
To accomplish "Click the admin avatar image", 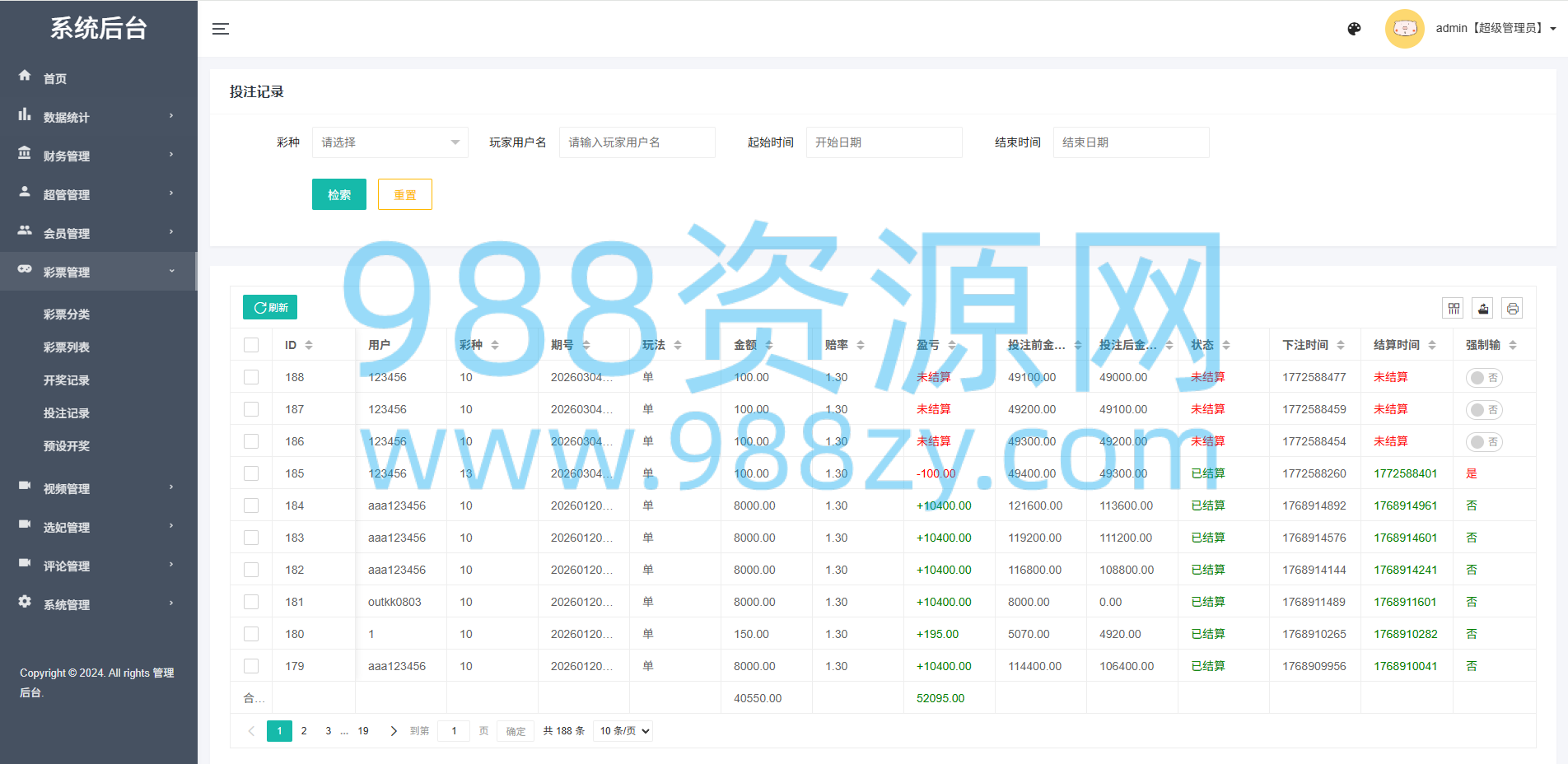I will point(1405,29).
